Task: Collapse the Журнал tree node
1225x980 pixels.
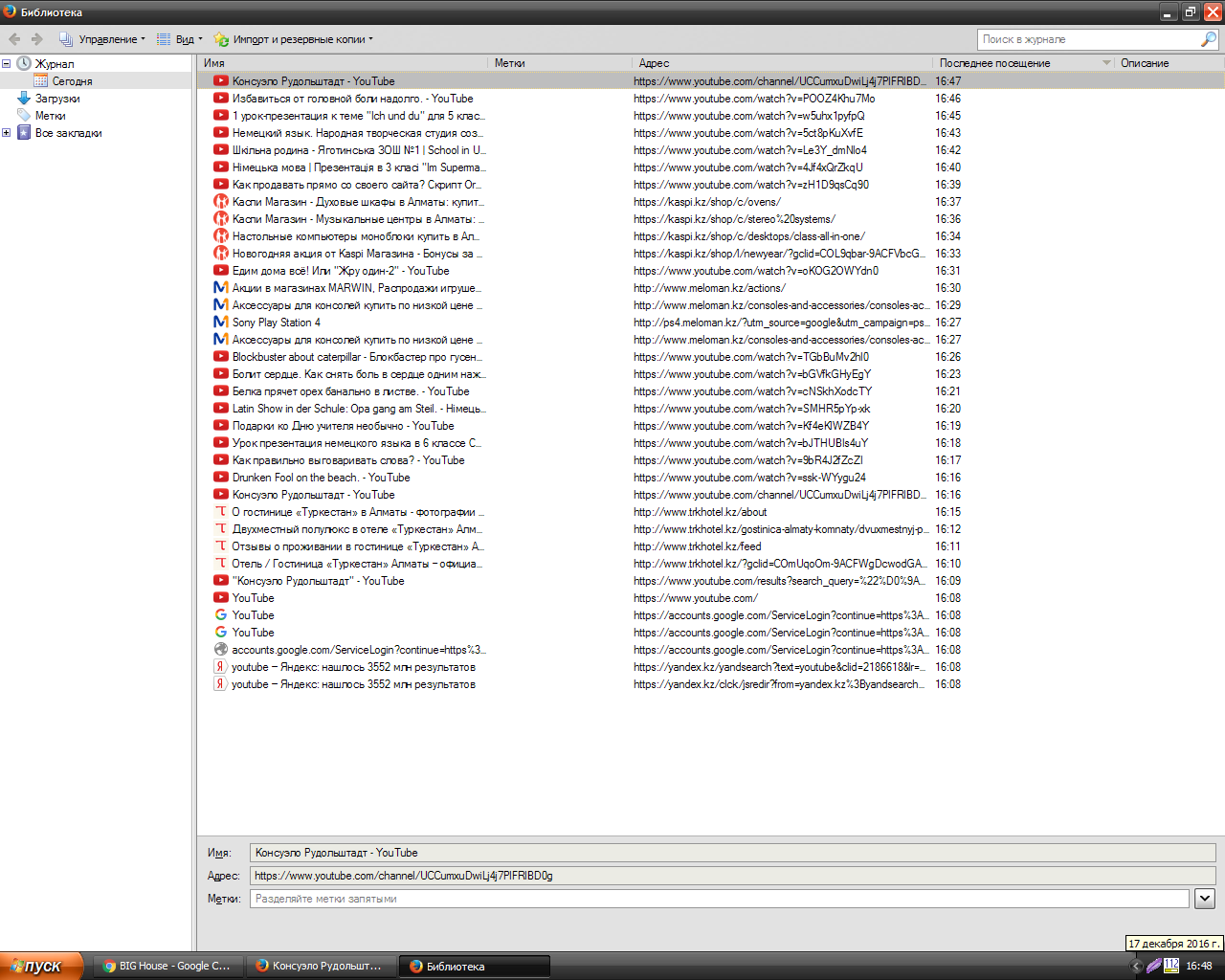Action: 6,64
